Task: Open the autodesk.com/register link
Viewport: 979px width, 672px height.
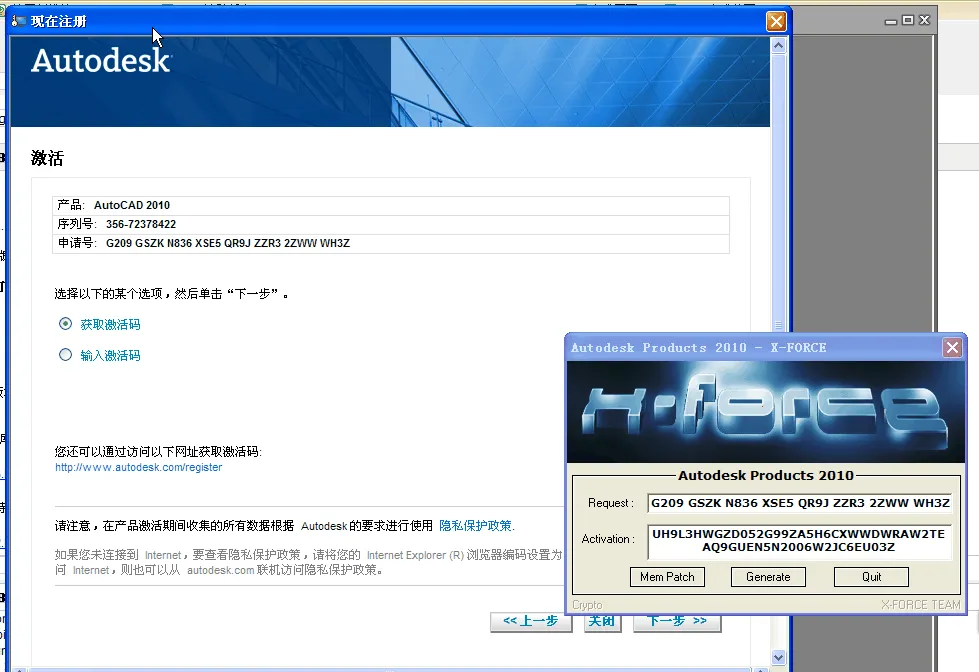Action: [x=139, y=467]
